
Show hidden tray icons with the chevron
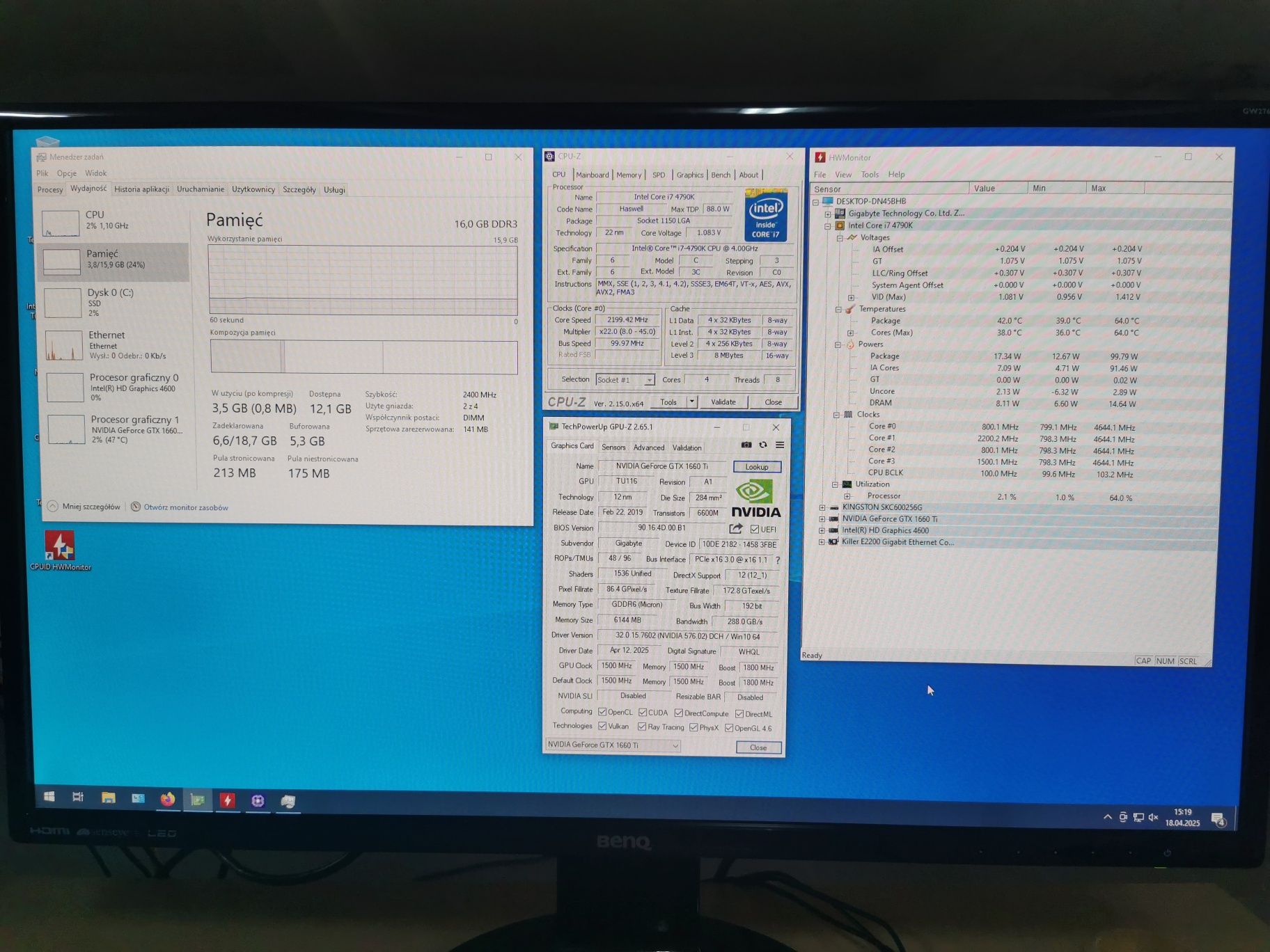pyautogui.click(x=1108, y=816)
